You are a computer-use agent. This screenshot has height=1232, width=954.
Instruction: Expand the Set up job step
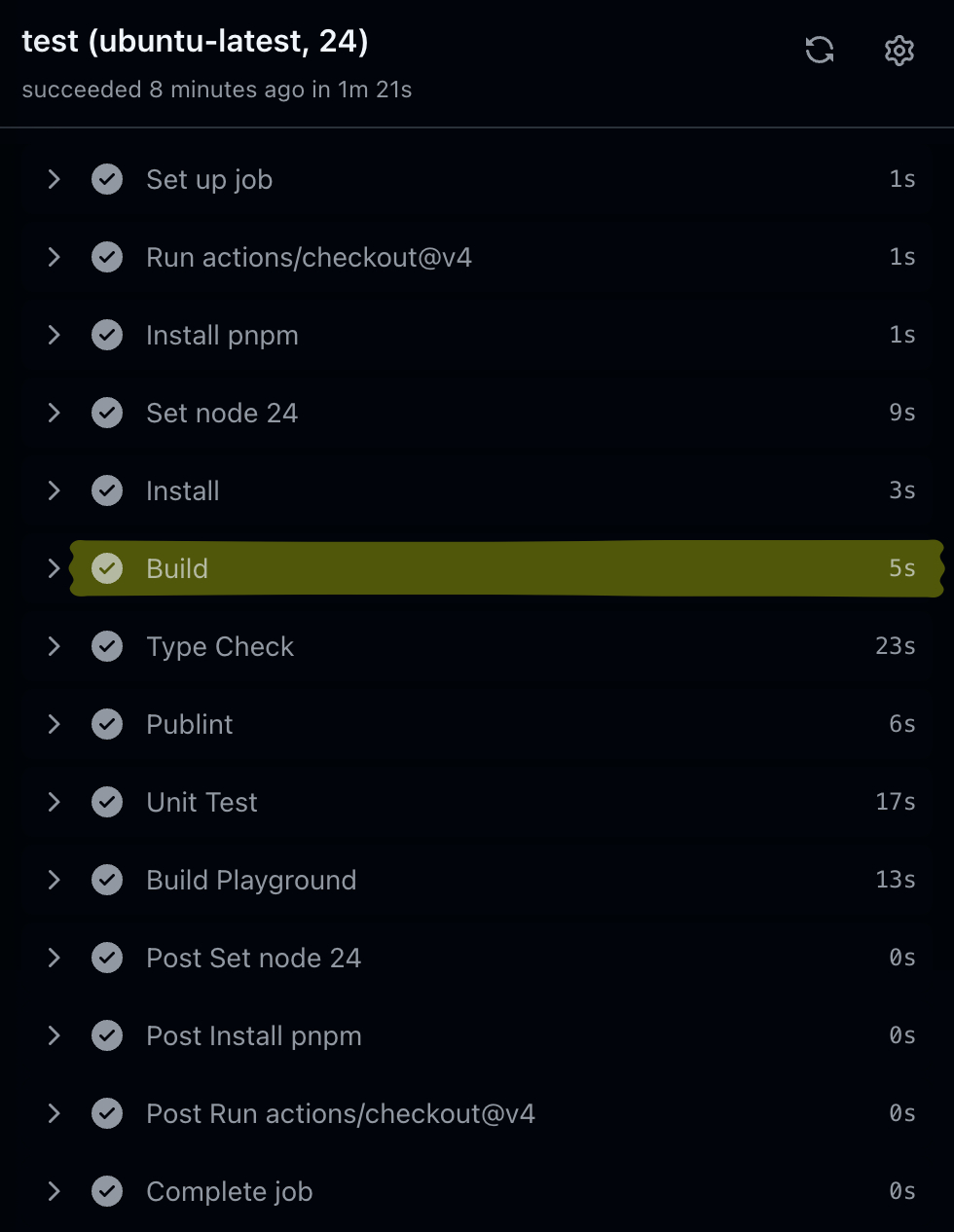click(x=55, y=179)
